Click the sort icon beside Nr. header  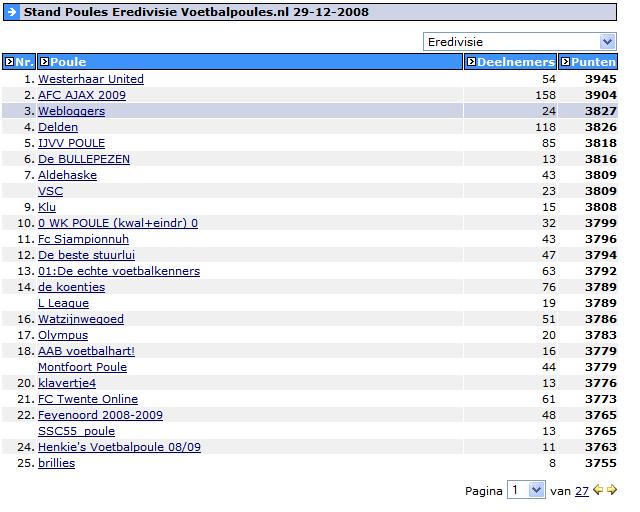coord(9,62)
